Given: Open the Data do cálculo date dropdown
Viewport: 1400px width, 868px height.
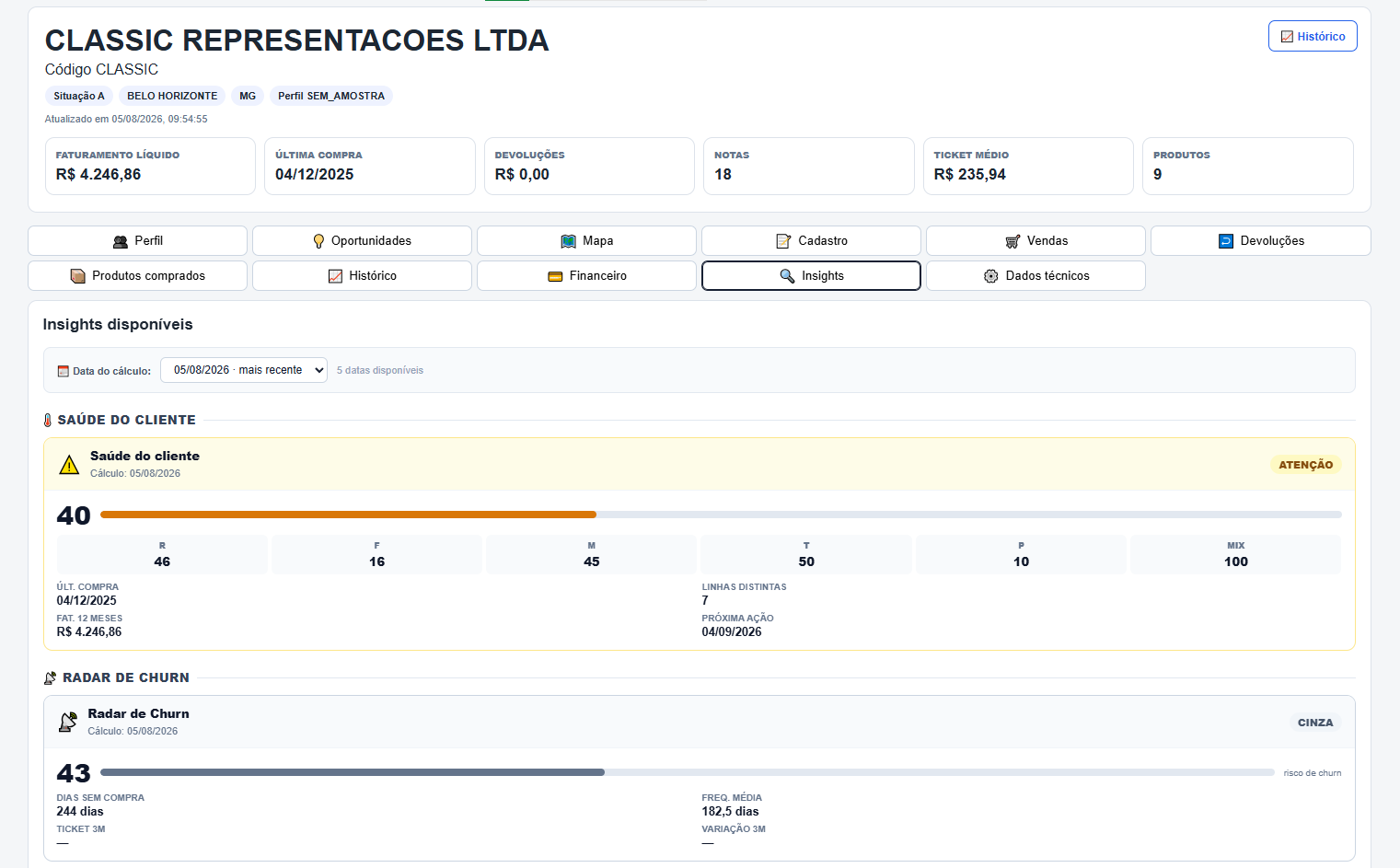Looking at the screenshot, I should [x=244, y=370].
